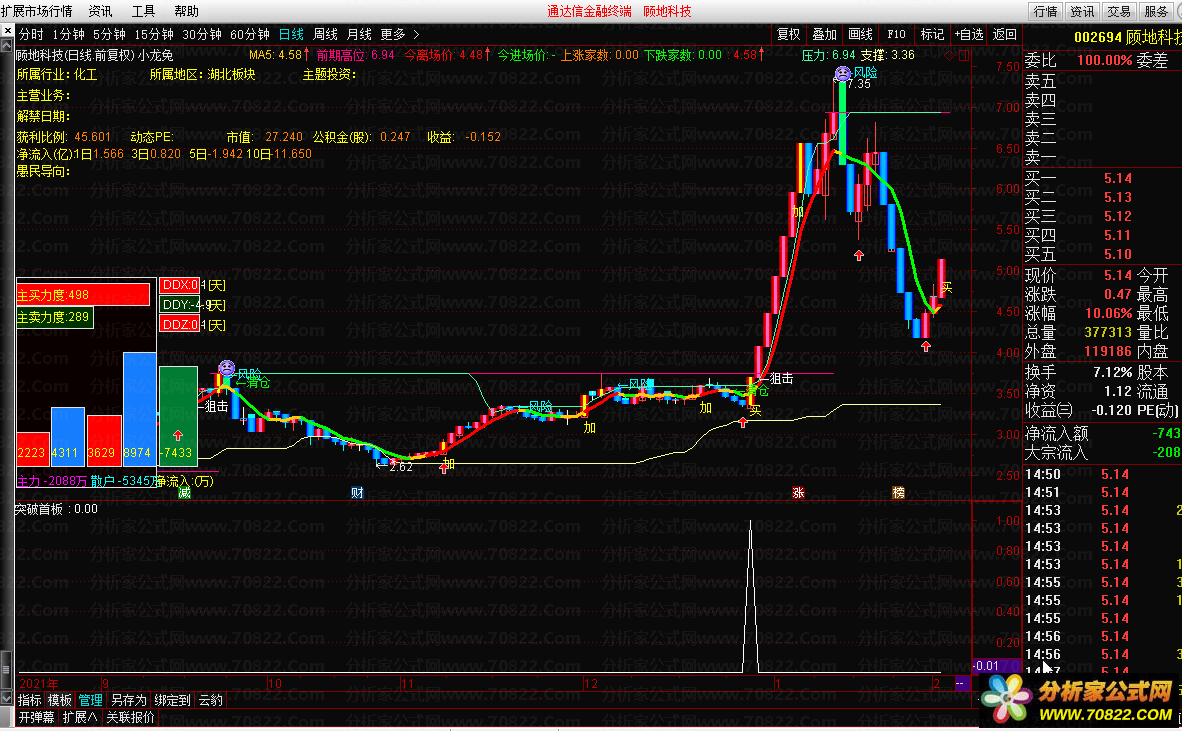Add stock via +自选 button

(969, 35)
